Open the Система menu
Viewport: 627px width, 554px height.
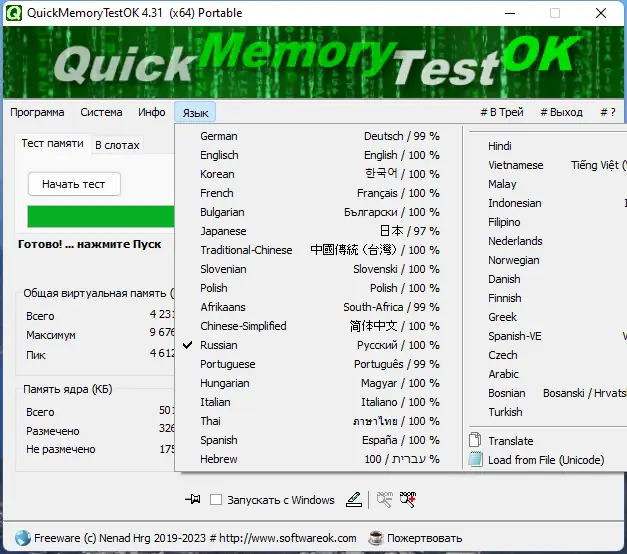(x=101, y=112)
